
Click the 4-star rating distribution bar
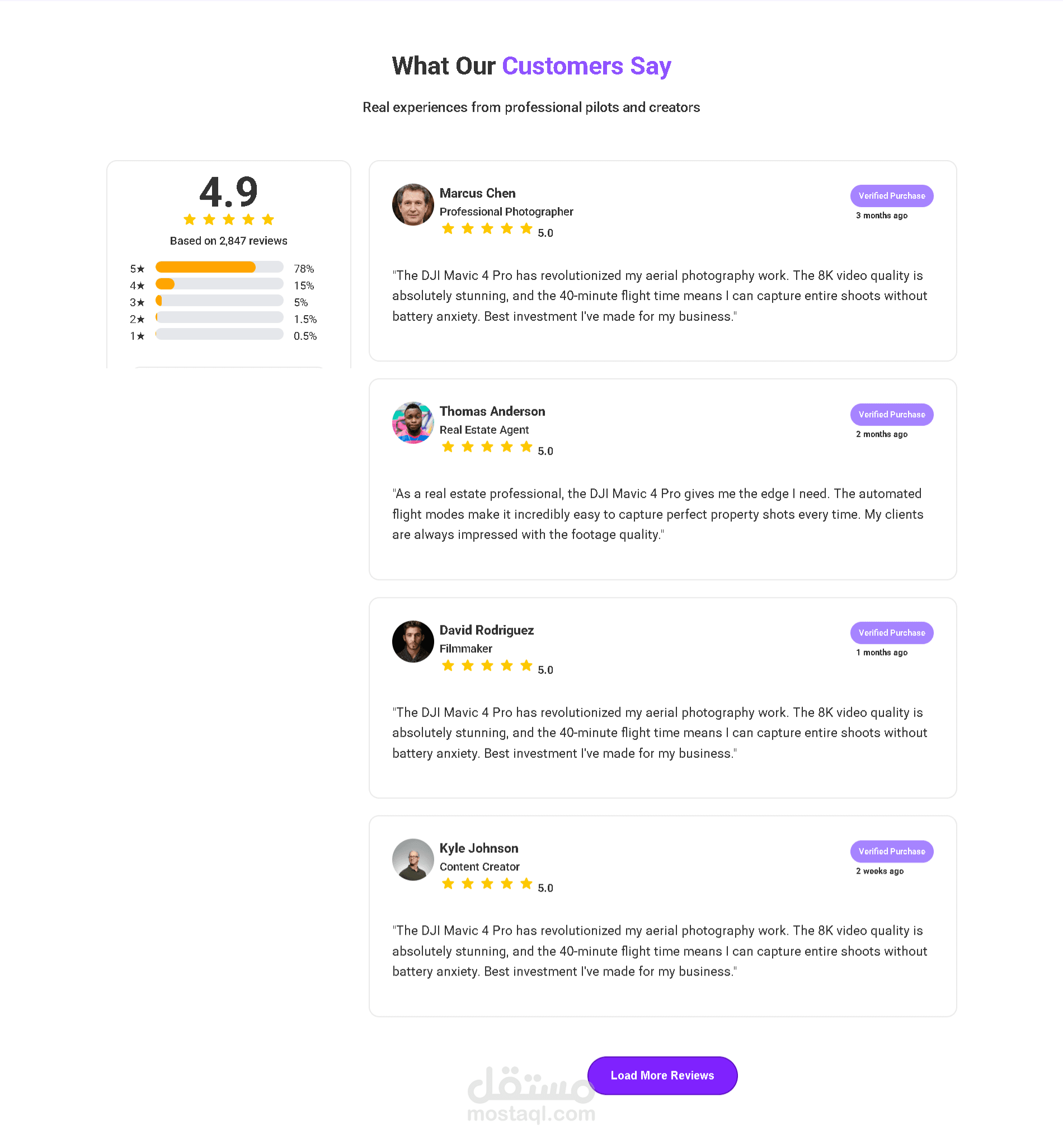[x=219, y=284]
